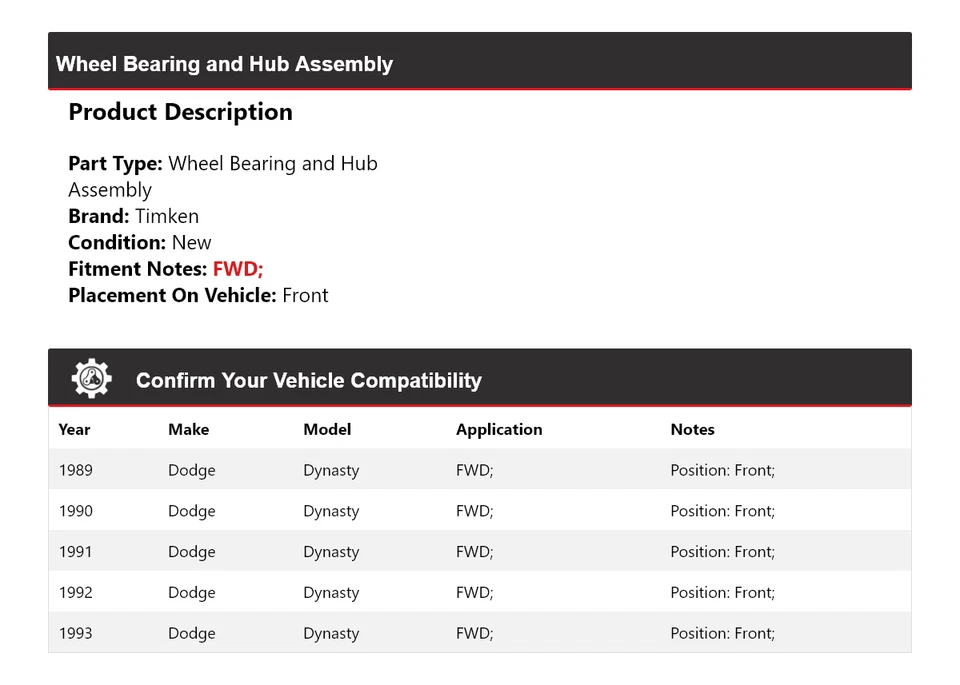Click the Condition: New text
The height and width of the screenshot is (685, 960).
(x=140, y=242)
